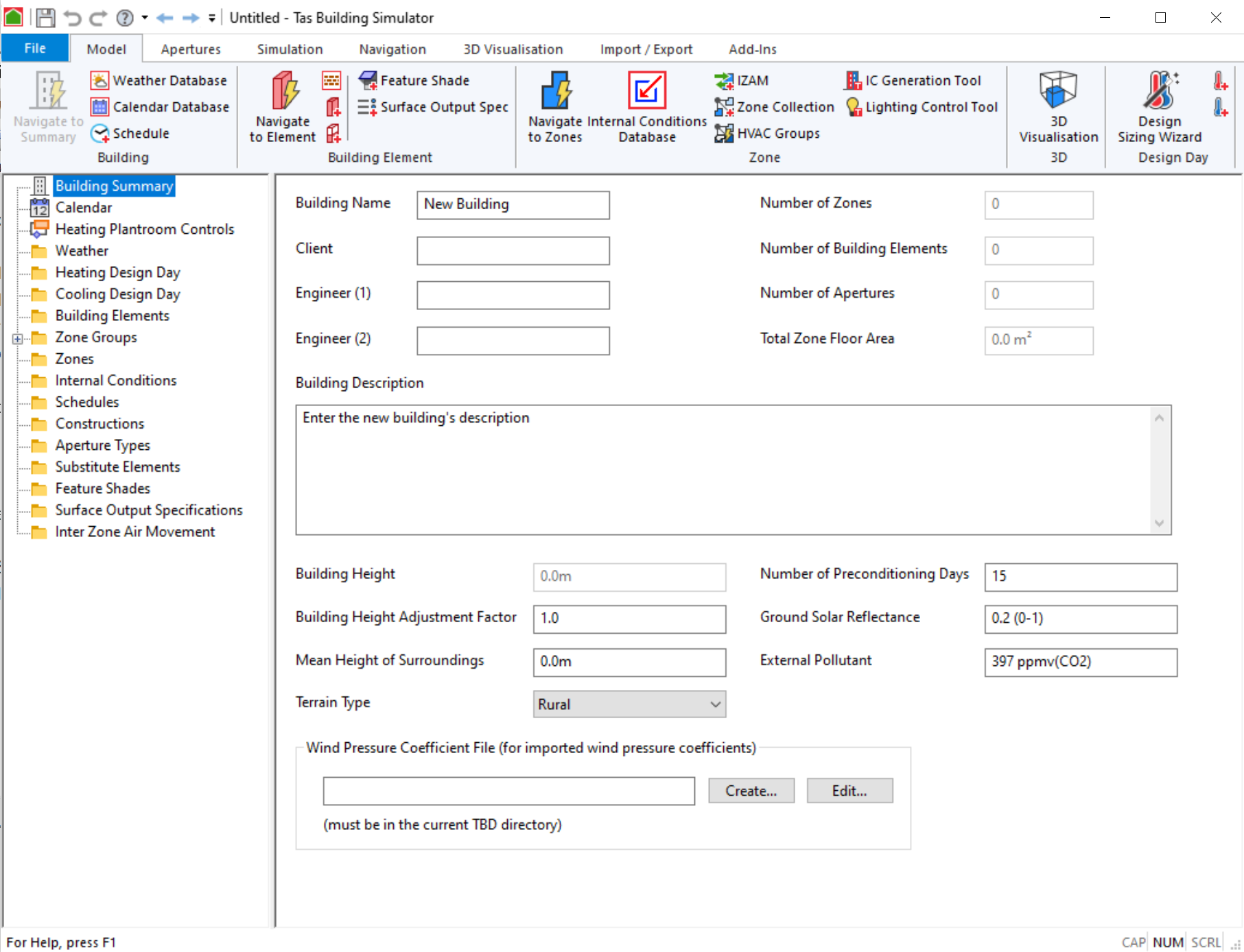Click description scrollbar up arrow

[x=1159, y=418]
